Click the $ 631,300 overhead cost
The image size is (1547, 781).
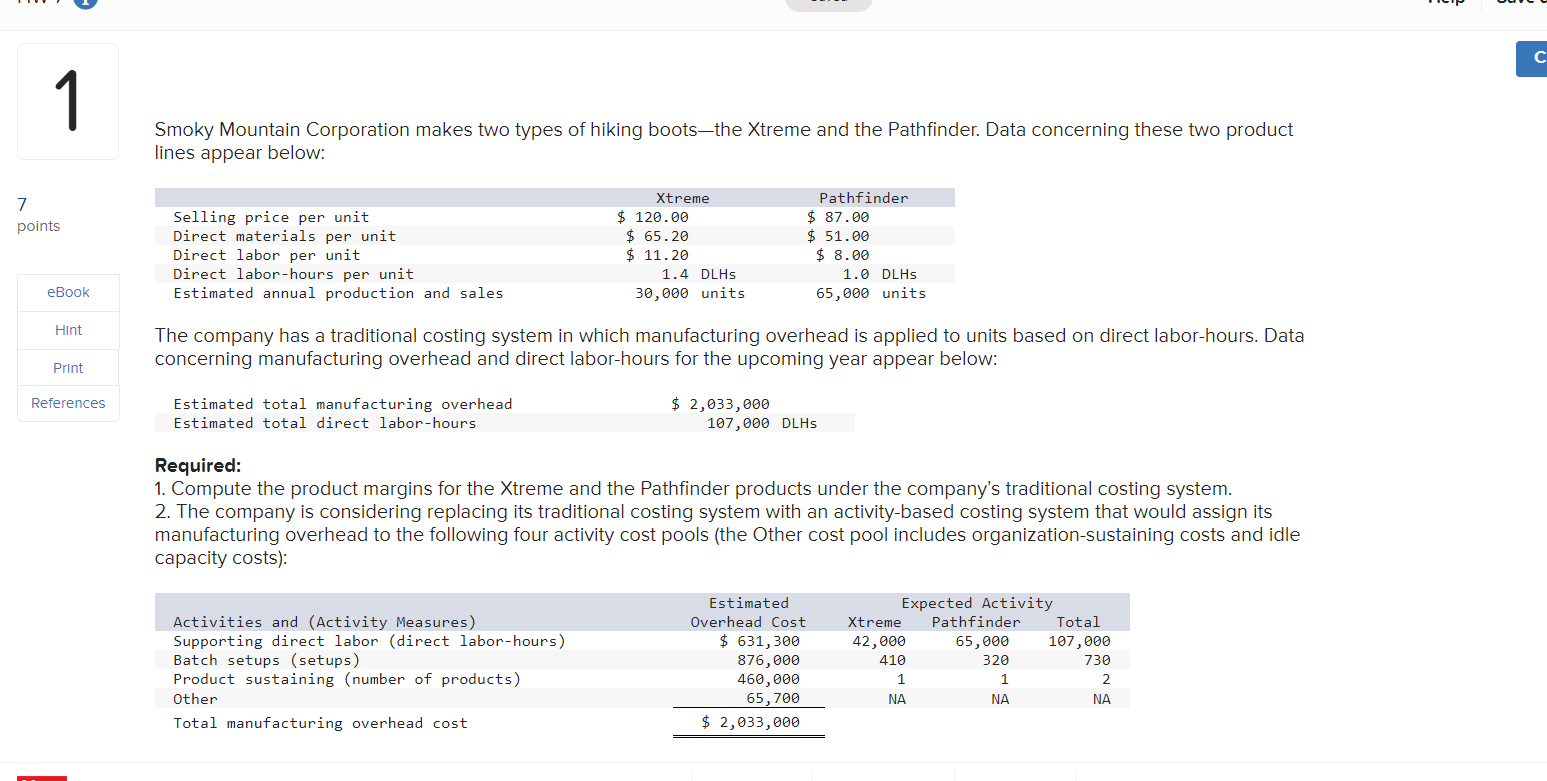760,641
